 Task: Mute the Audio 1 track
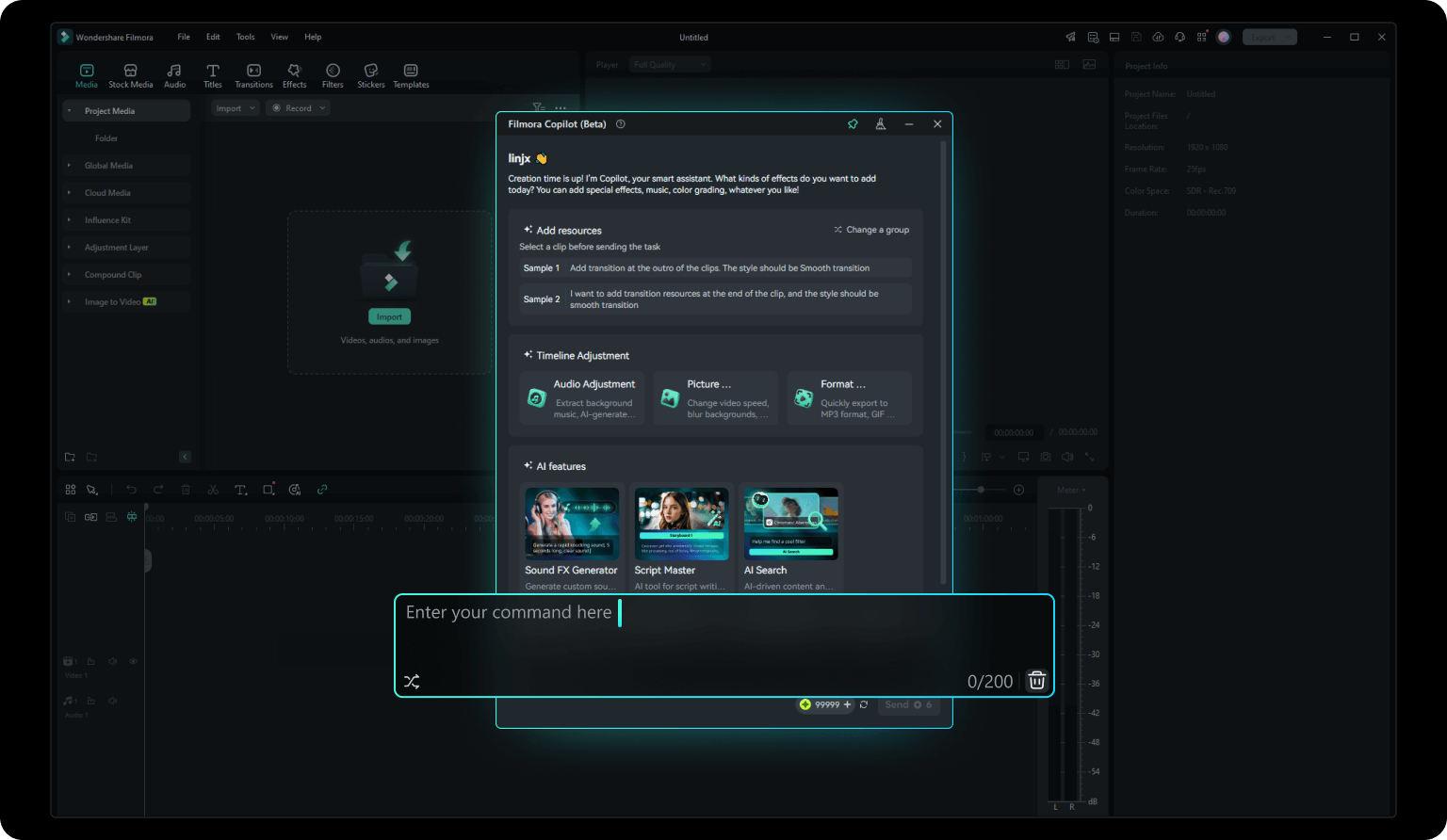tap(112, 701)
